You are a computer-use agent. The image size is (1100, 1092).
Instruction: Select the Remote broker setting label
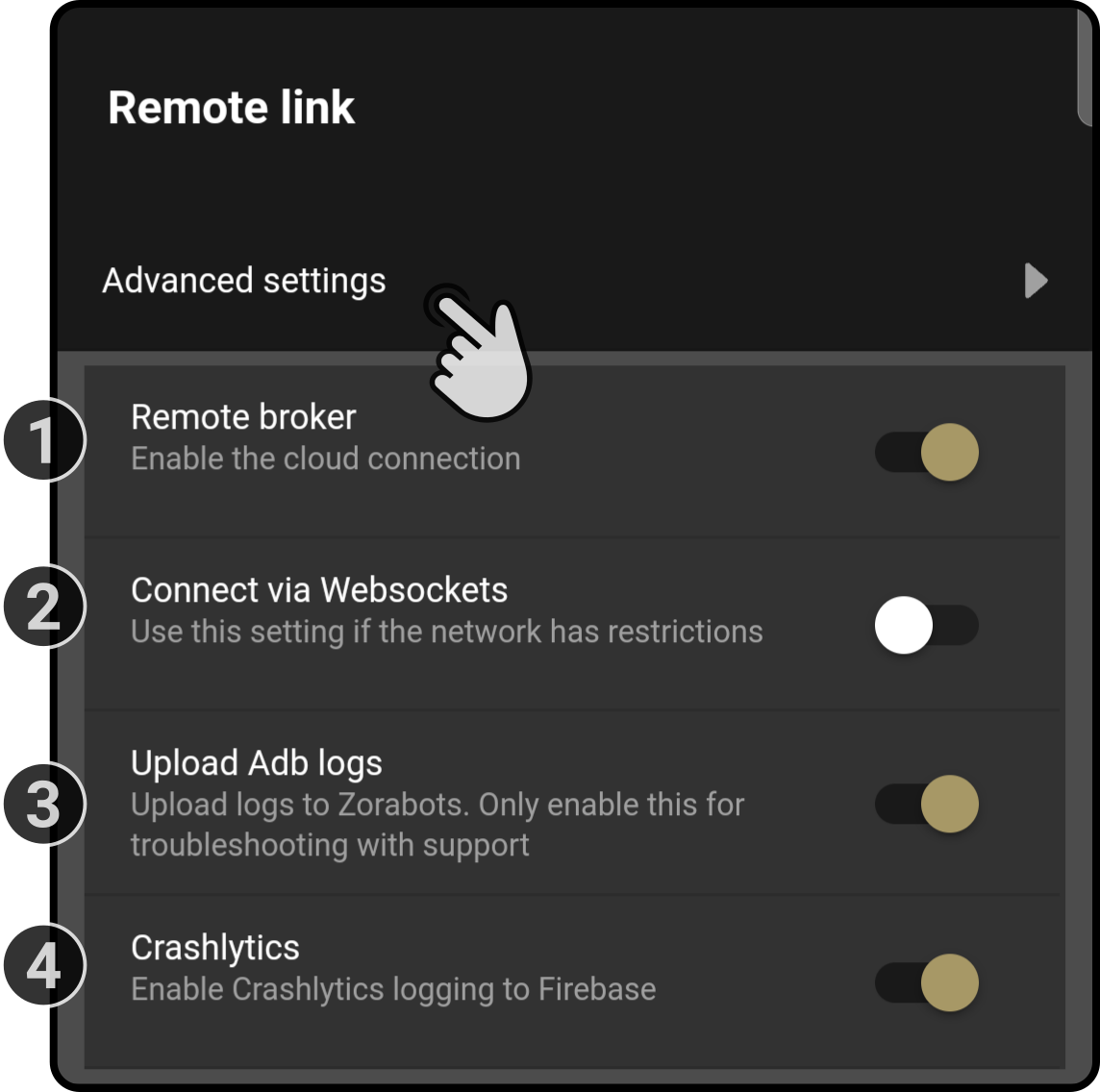243,416
